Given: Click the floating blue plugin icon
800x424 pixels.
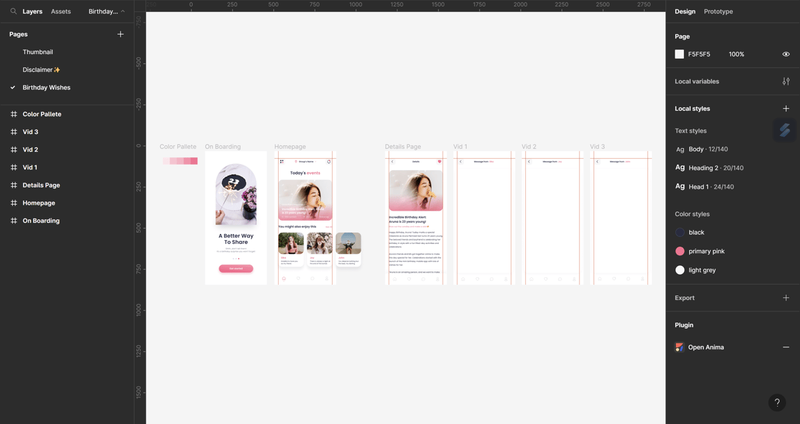Looking at the screenshot, I should coord(785,130).
